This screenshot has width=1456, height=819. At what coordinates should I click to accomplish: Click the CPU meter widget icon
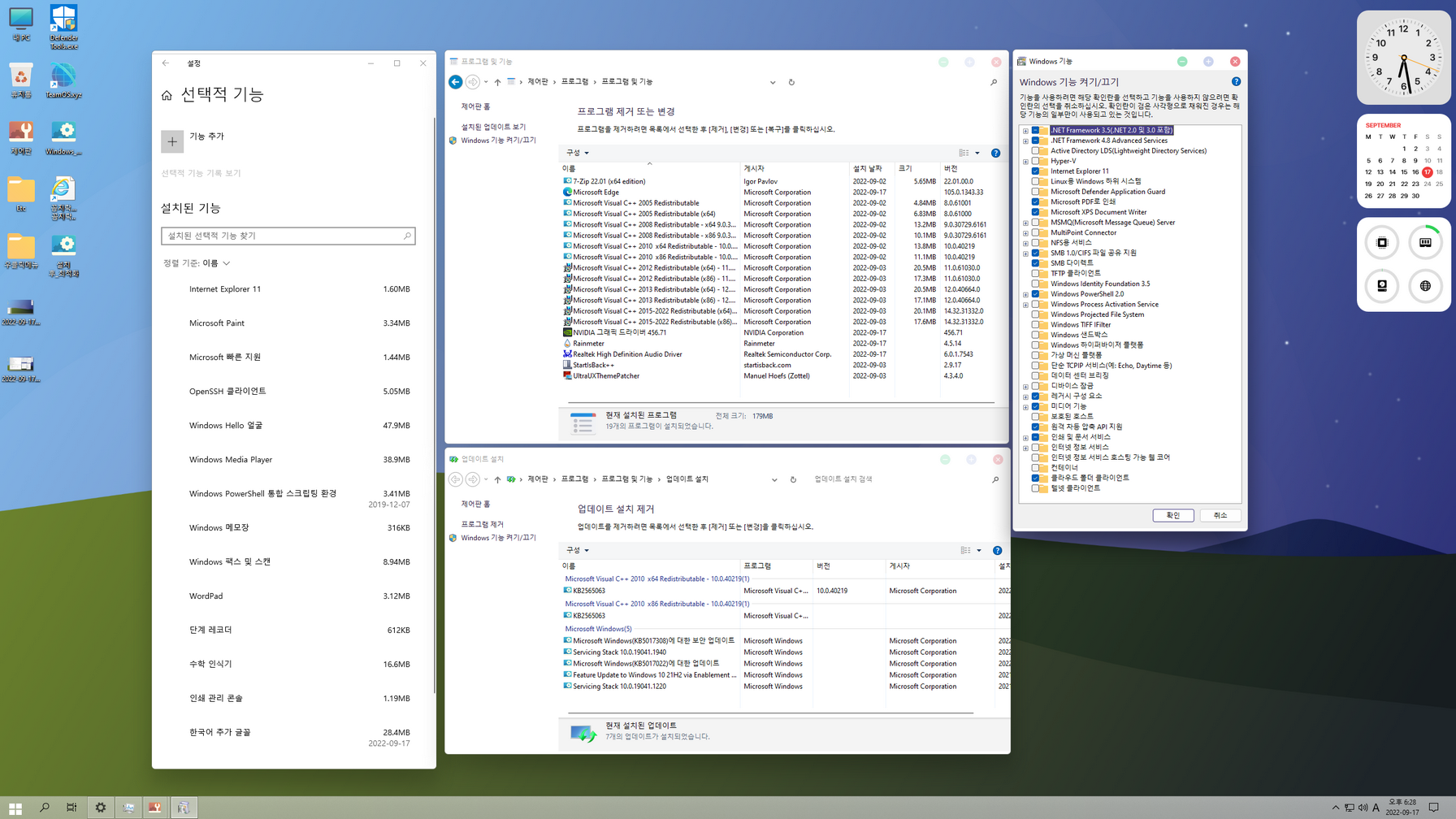tap(1382, 242)
